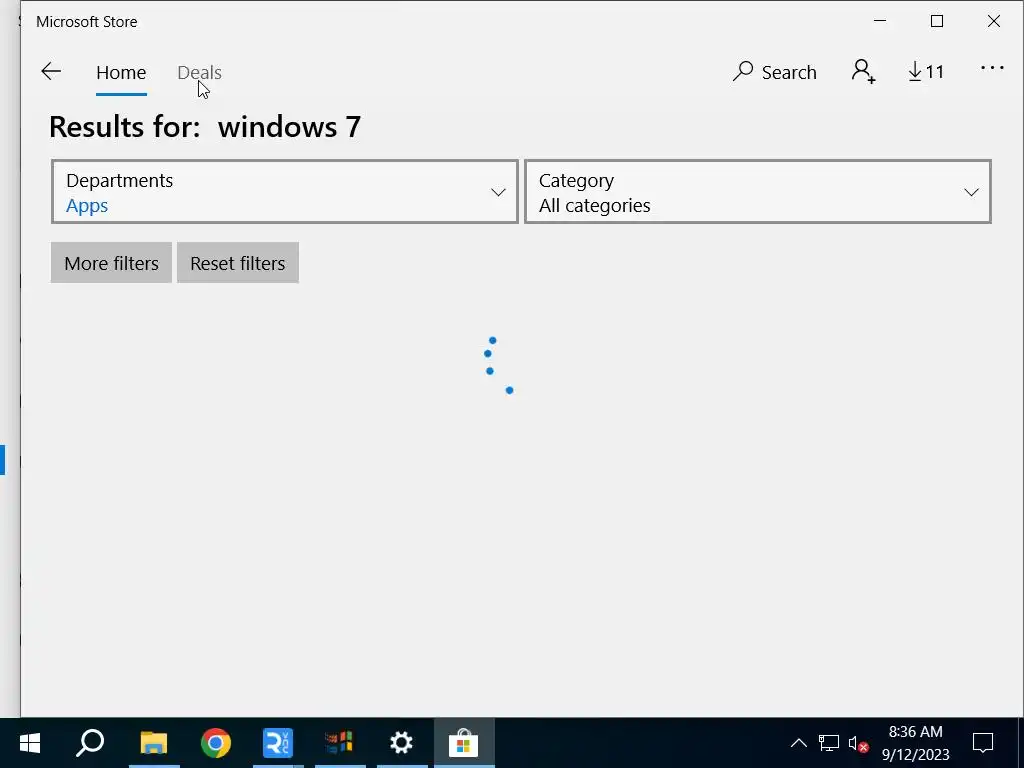Open the Home tab
This screenshot has width=1024, height=768.
coord(121,72)
